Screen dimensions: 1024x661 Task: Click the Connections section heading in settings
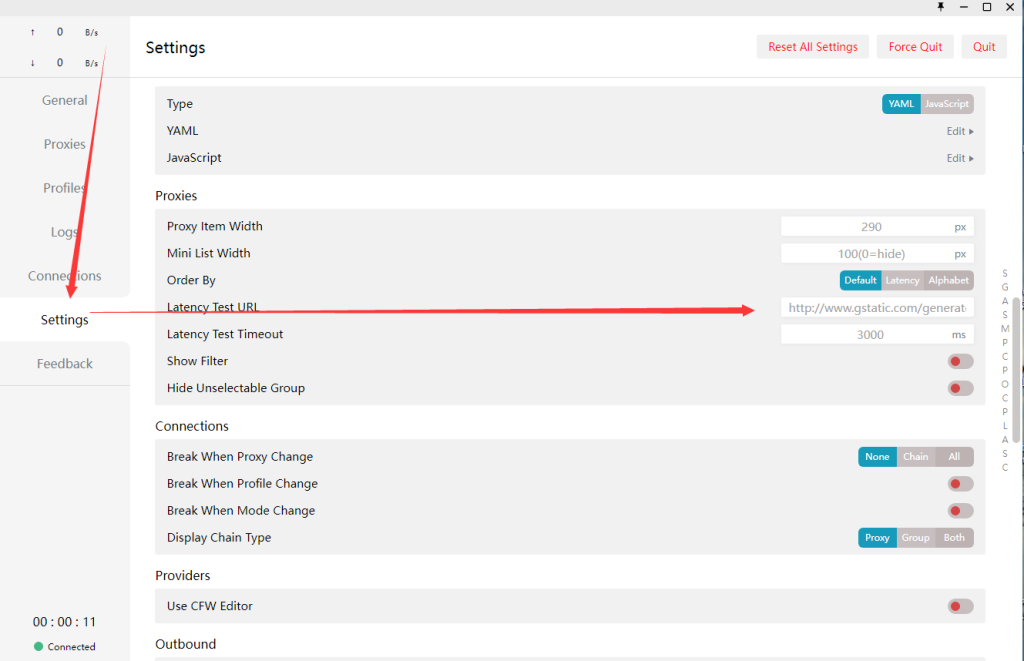pyautogui.click(x=192, y=426)
